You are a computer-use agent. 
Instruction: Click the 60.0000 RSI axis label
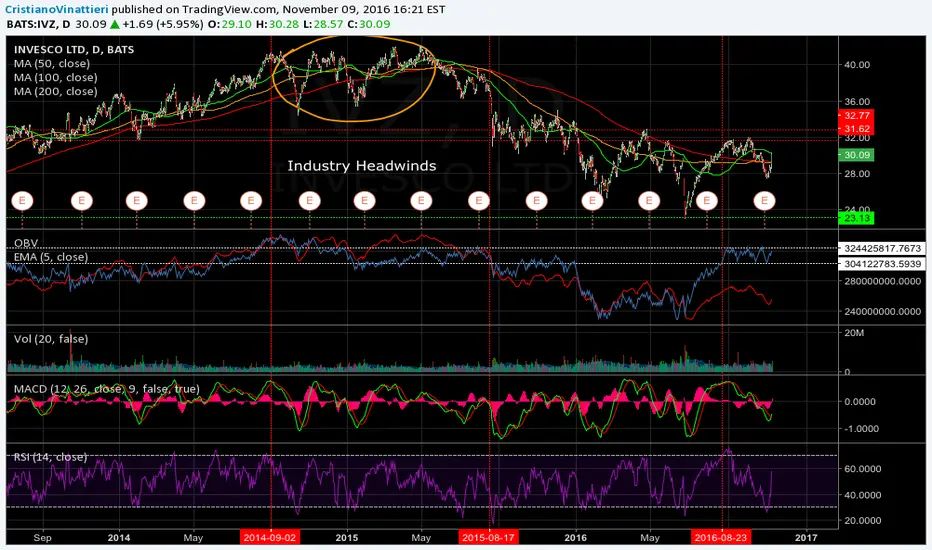coord(862,469)
